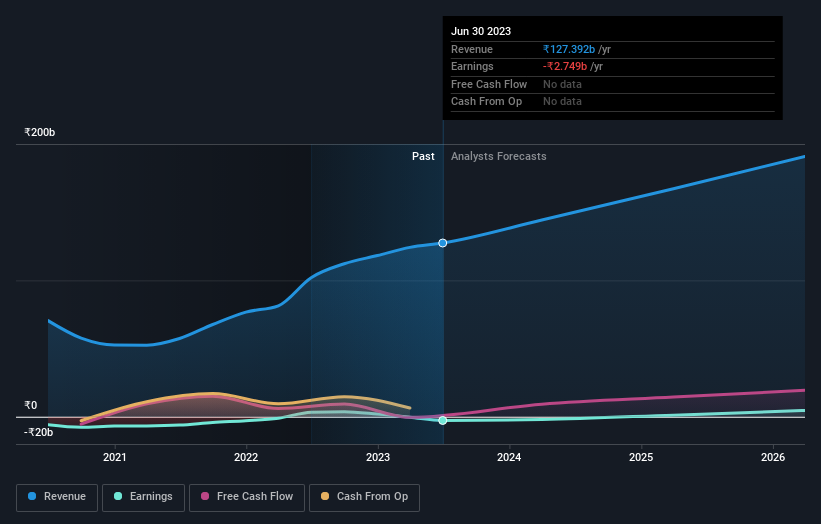Click the Past label on the chart
This screenshot has height=524, width=821.
pyautogui.click(x=423, y=156)
